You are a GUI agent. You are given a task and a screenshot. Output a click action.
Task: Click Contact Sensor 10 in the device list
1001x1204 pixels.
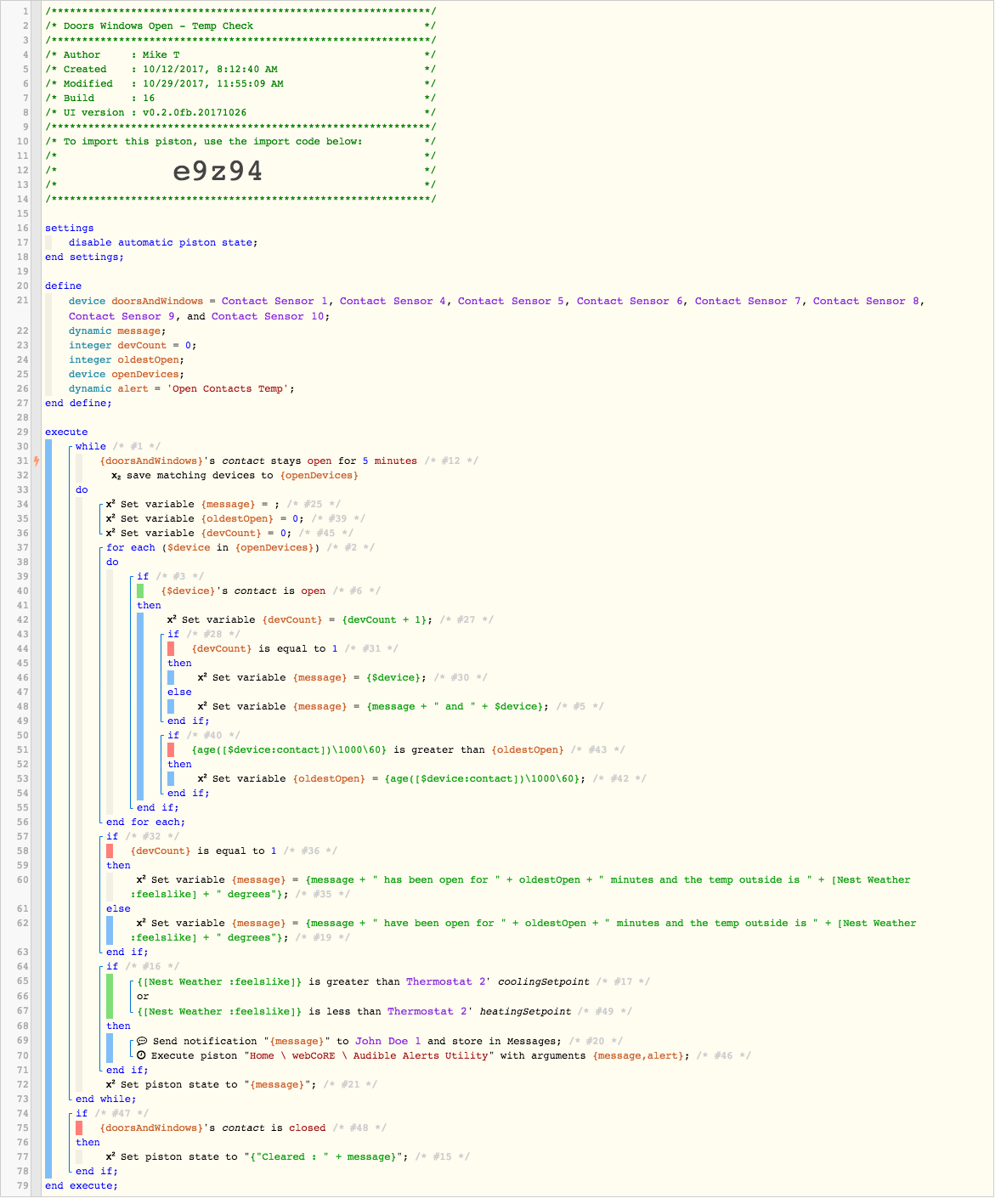pos(268,316)
